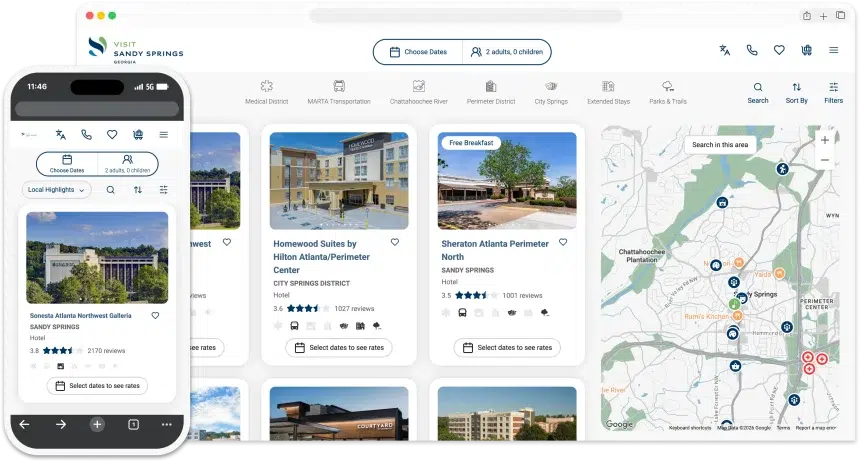Tap the phone favorites heart icon

[x=112, y=134]
